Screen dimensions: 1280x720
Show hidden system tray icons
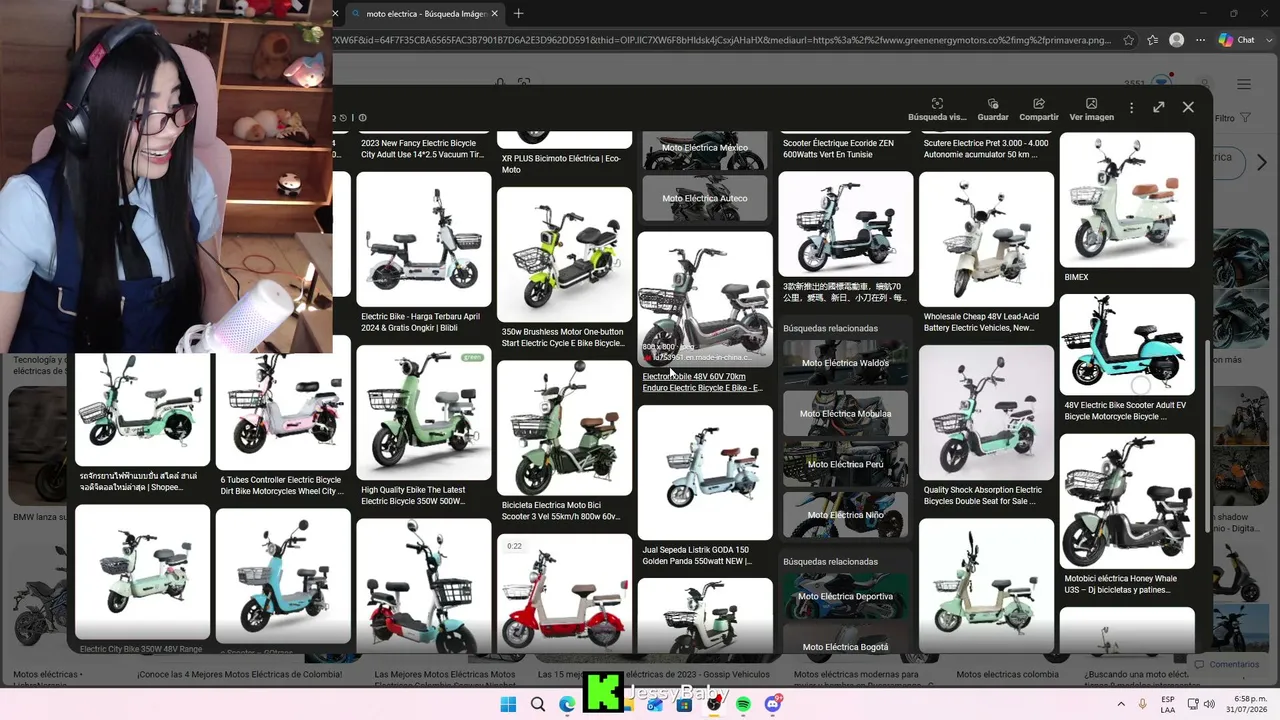[x=1121, y=705]
